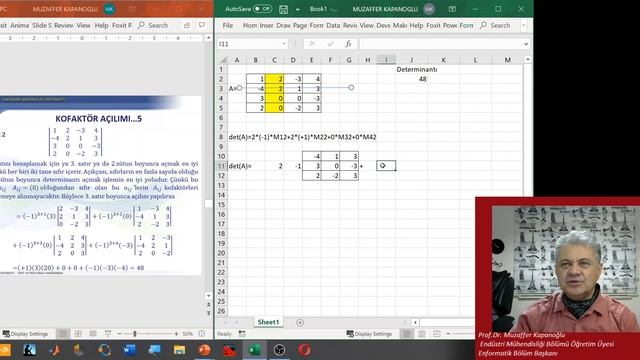This screenshot has width=640, height=360.
Task: Open Word from the taskbar
Action: coord(129,350)
